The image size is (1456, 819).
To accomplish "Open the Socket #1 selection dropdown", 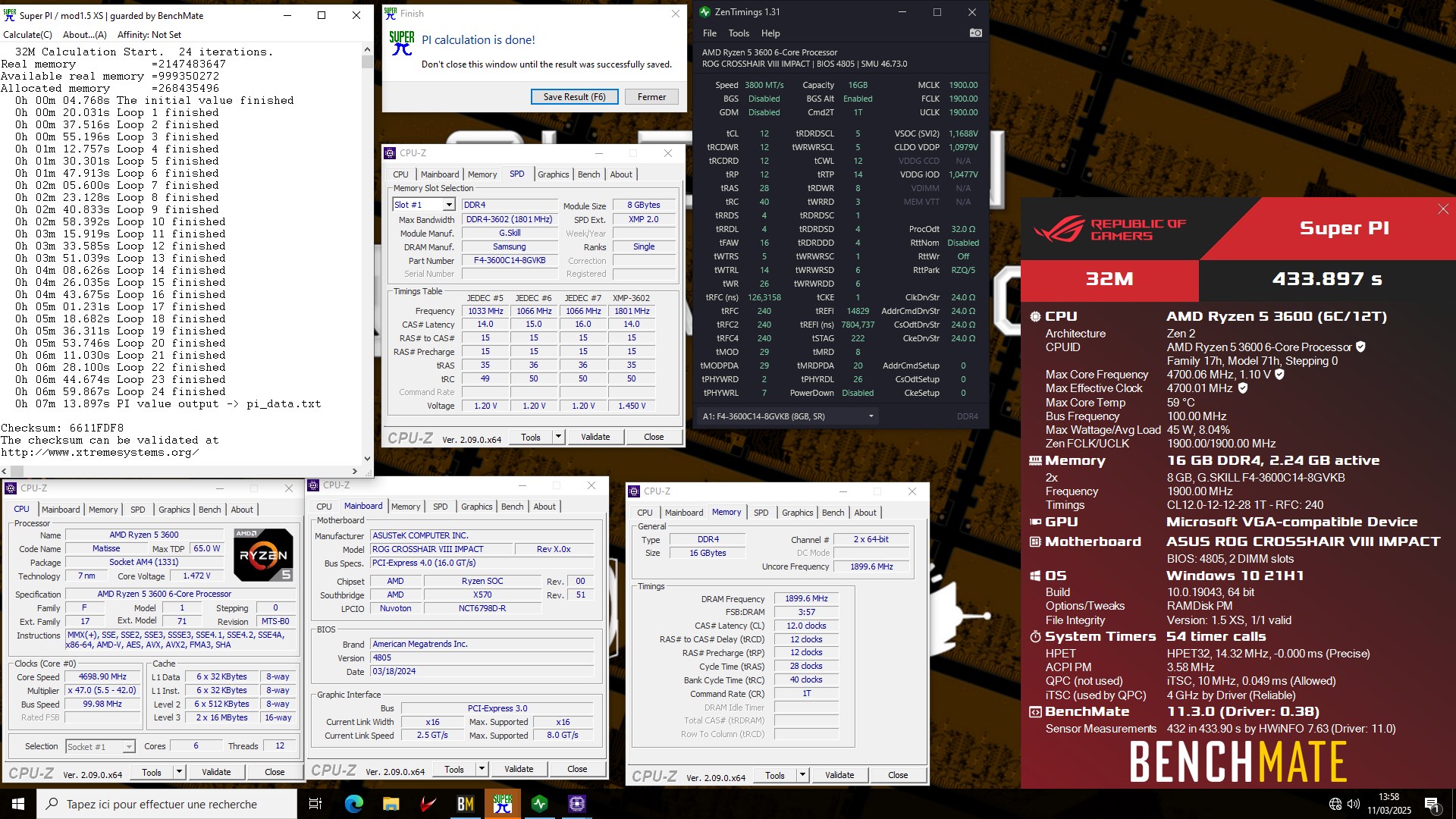I will pyautogui.click(x=129, y=747).
